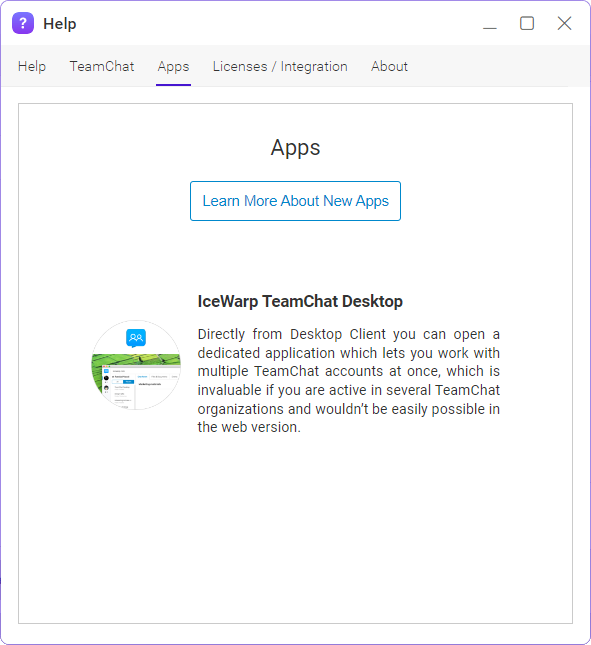This screenshot has width=591, height=645.
Task: Maximize the Help window
Action: [527, 23]
